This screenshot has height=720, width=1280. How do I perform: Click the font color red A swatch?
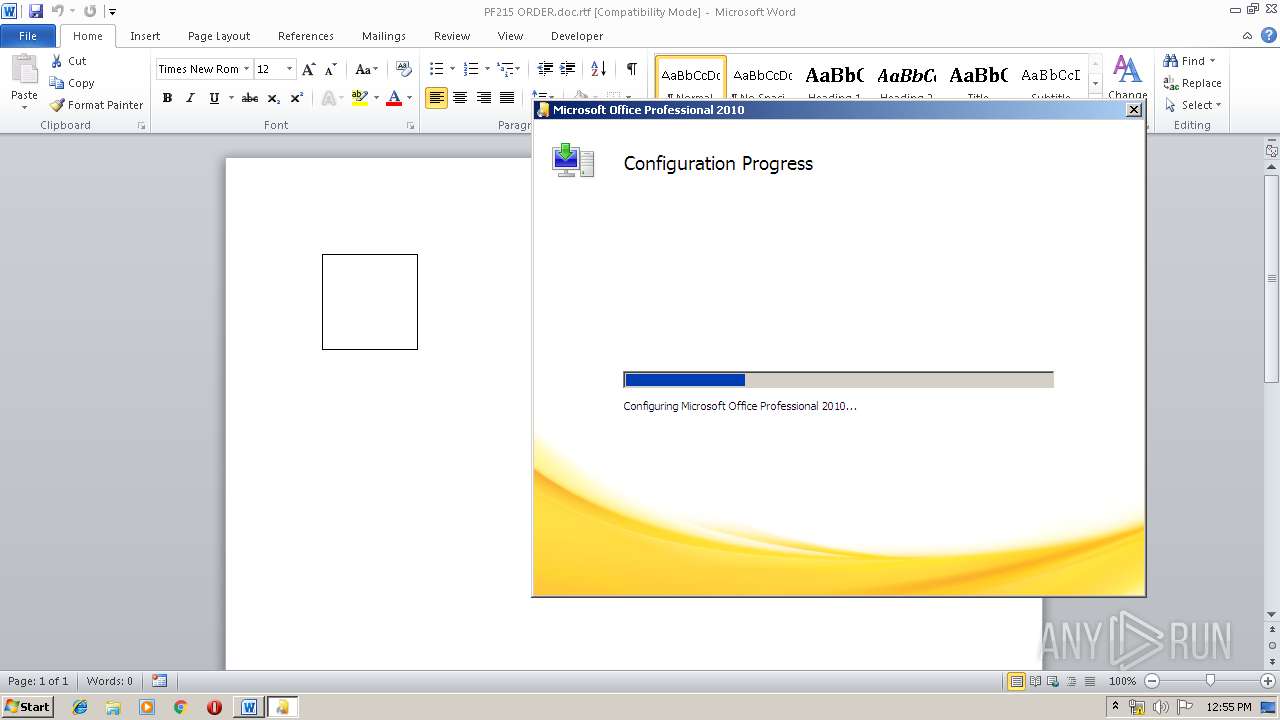pyautogui.click(x=394, y=98)
